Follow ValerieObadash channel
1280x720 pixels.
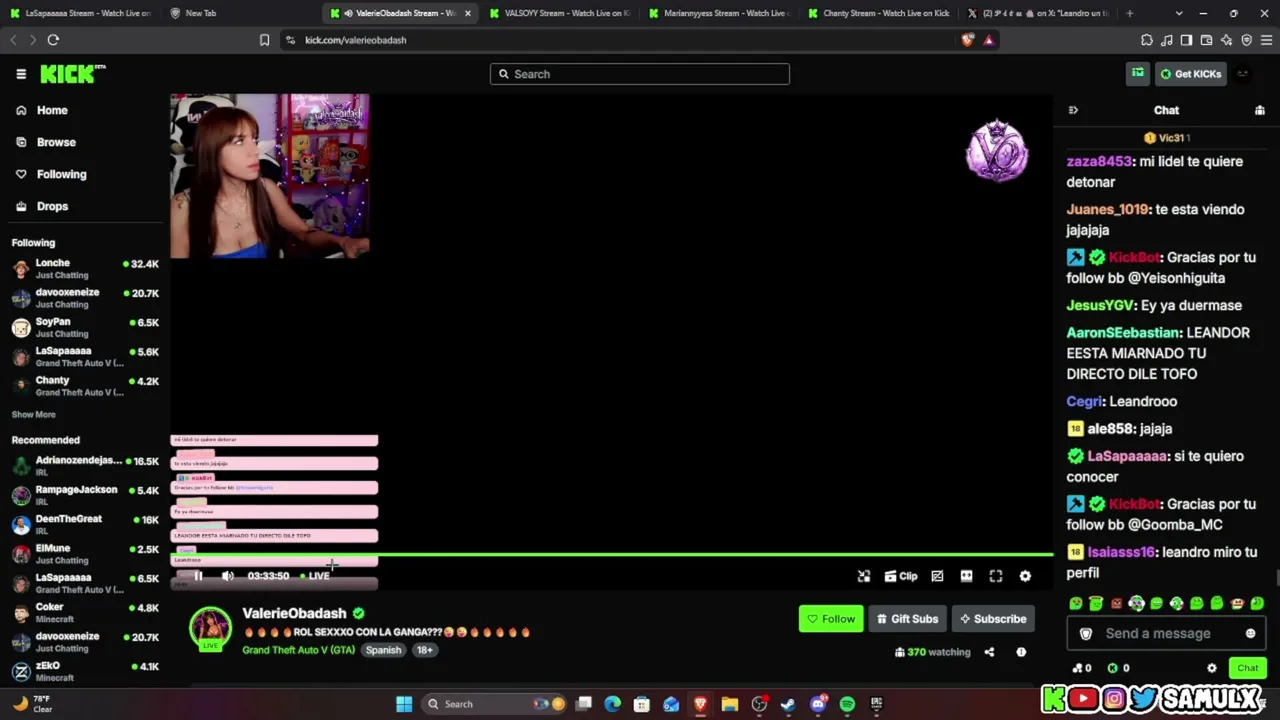pyautogui.click(x=831, y=619)
